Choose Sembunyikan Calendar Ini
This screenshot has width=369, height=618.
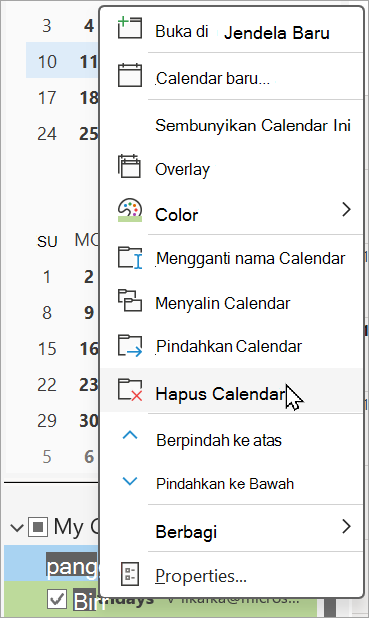point(232,125)
